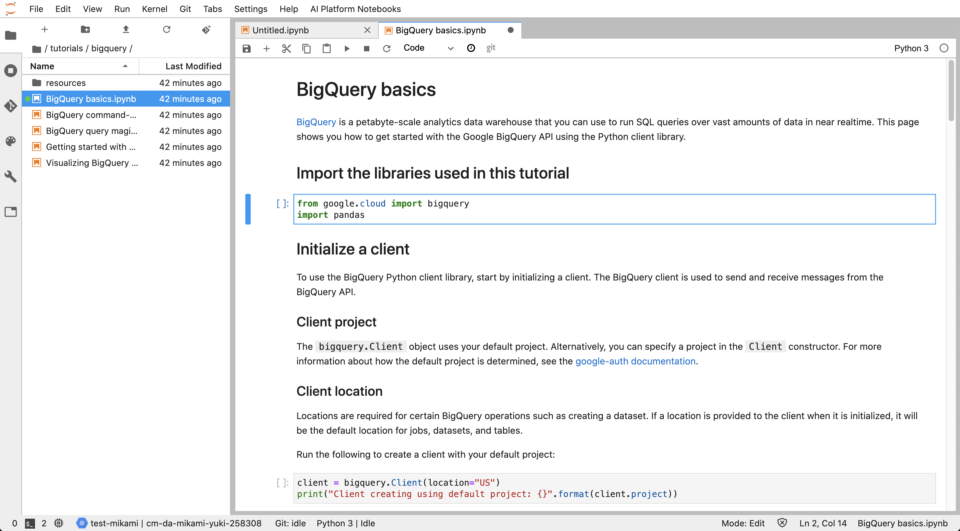960x531 pixels.
Task: Click the root folder icon in breadcrumb
Action: coord(37,48)
